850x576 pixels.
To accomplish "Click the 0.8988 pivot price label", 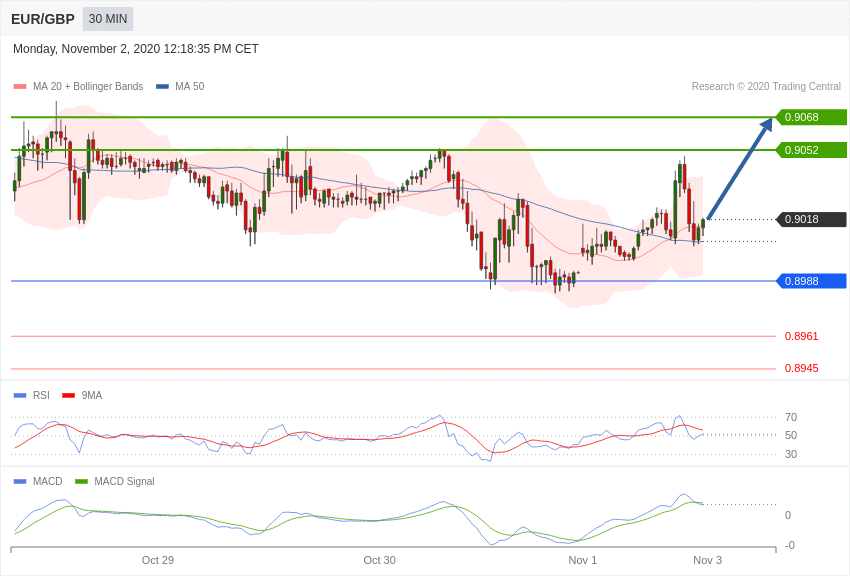I will click(812, 281).
